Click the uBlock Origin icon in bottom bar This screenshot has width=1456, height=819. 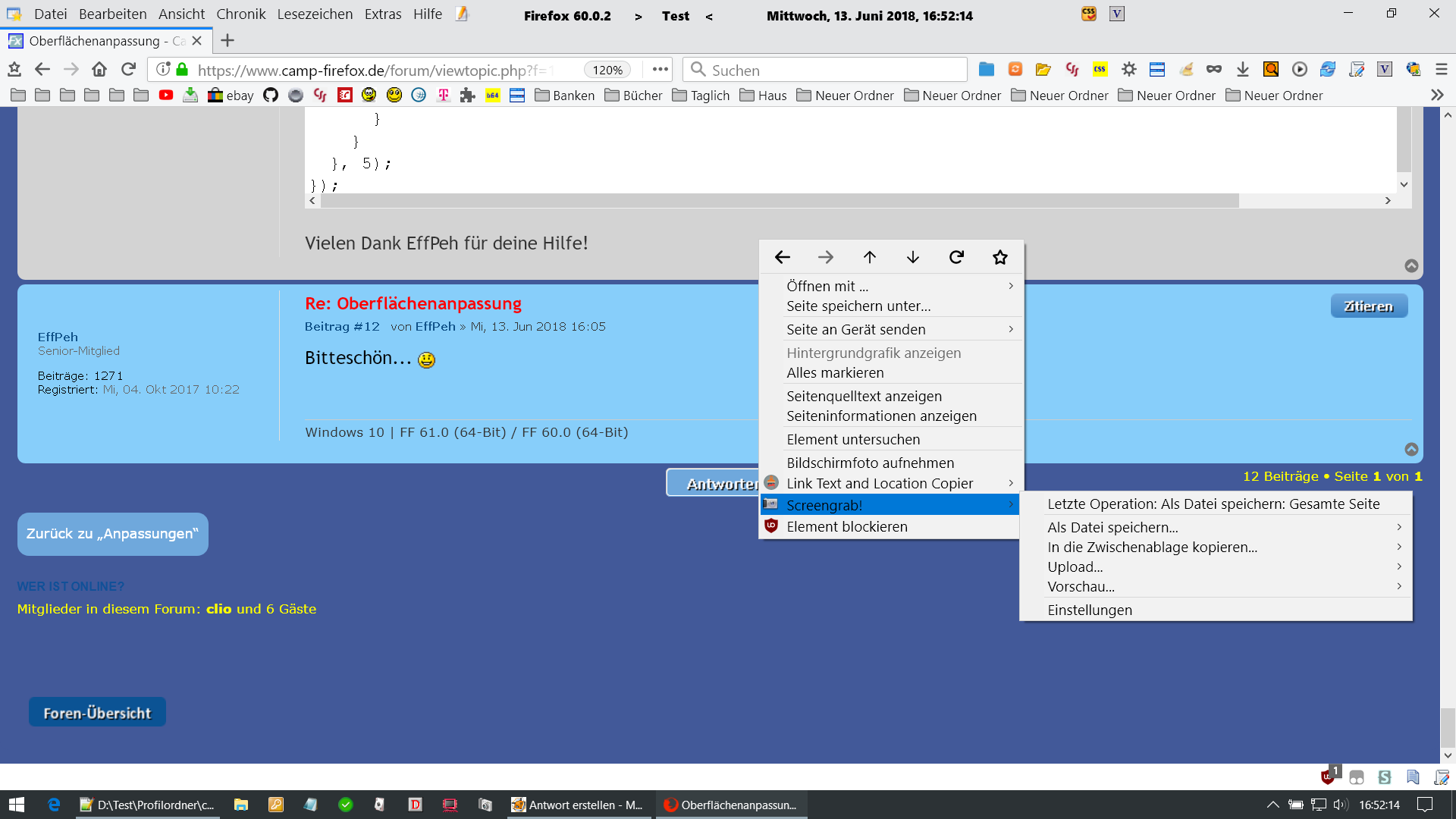point(1328,777)
